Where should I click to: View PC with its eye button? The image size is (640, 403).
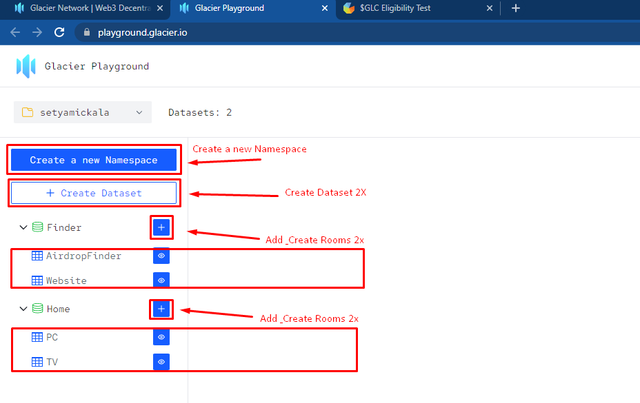(161, 337)
